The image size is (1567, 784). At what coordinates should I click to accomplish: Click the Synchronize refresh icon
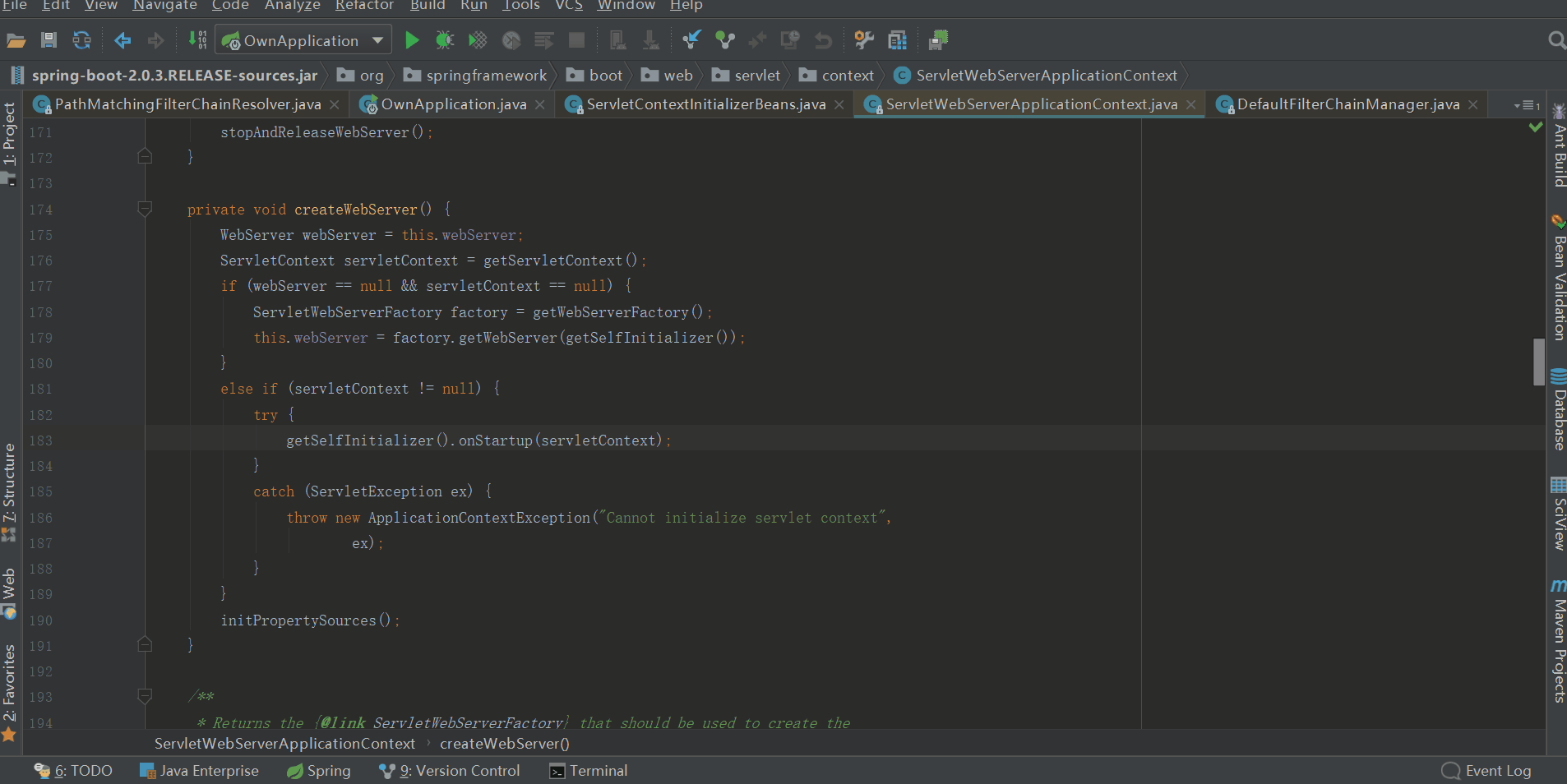click(81, 40)
